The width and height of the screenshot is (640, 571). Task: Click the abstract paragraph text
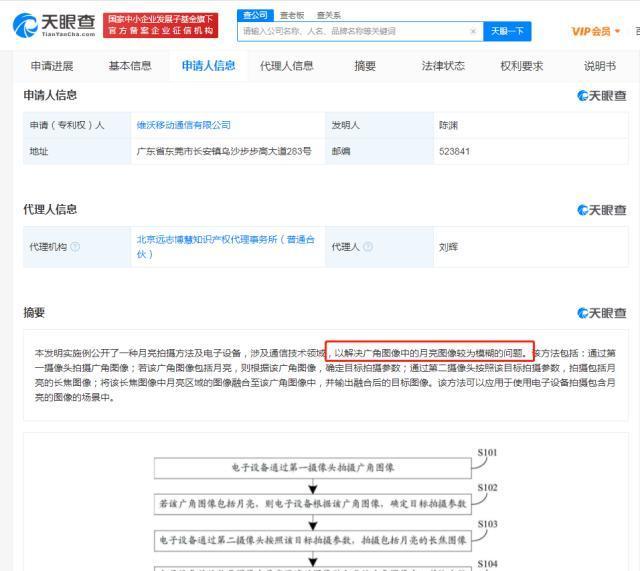[325, 375]
